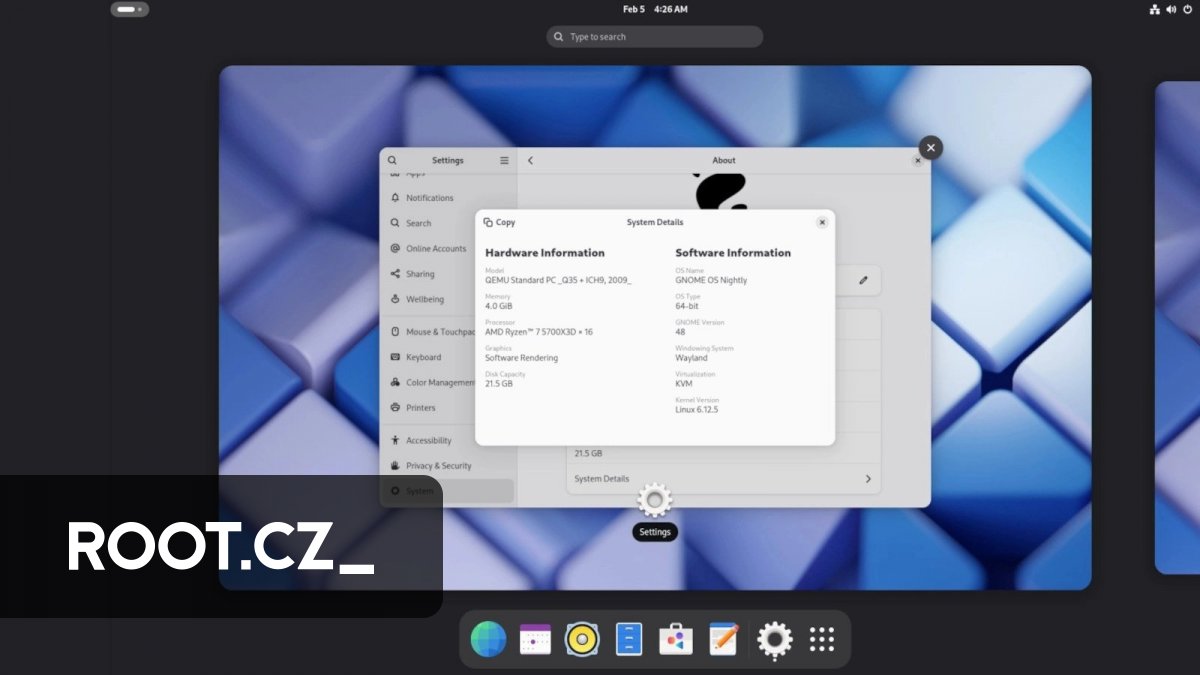This screenshot has height=675, width=1200.
Task: Open the Settings hamburger menu
Action: tap(504, 160)
